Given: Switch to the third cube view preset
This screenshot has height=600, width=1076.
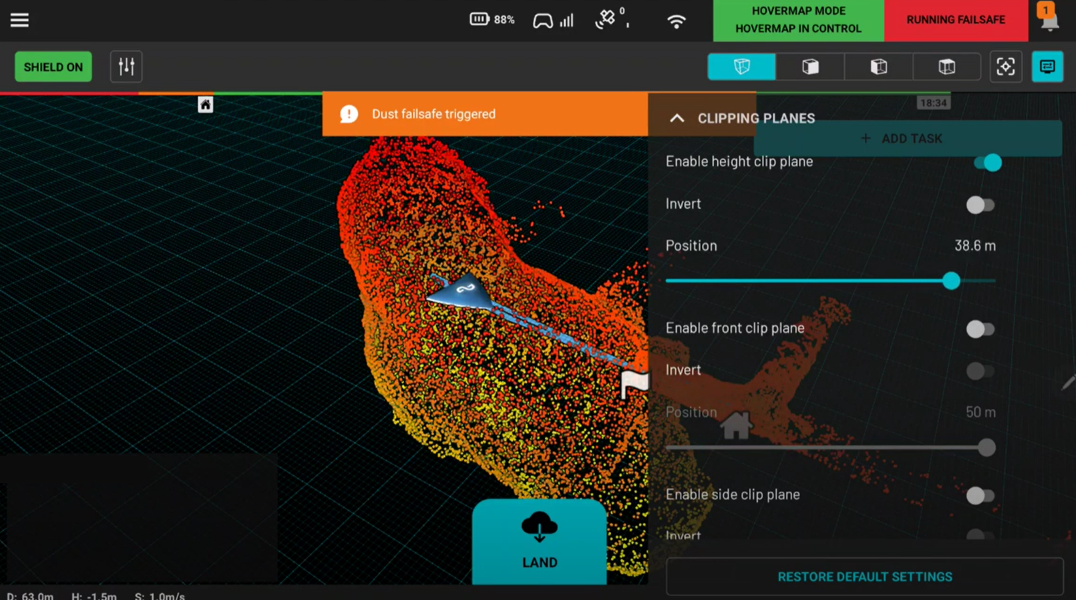Looking at the screenshot, I should pos(878,67).
